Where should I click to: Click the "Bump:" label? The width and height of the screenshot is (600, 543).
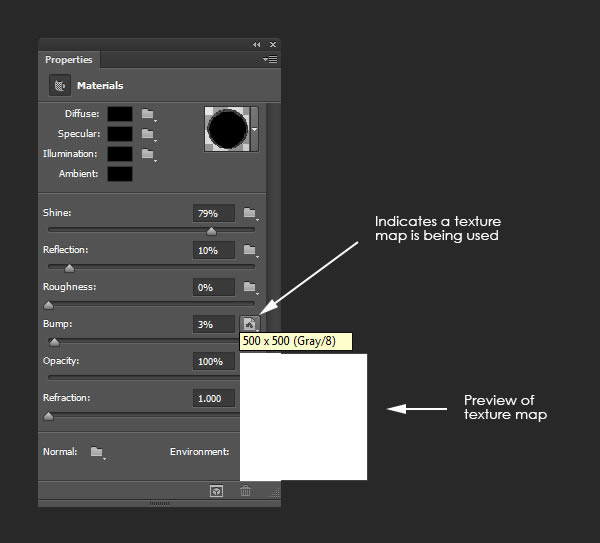click(57, 324)
